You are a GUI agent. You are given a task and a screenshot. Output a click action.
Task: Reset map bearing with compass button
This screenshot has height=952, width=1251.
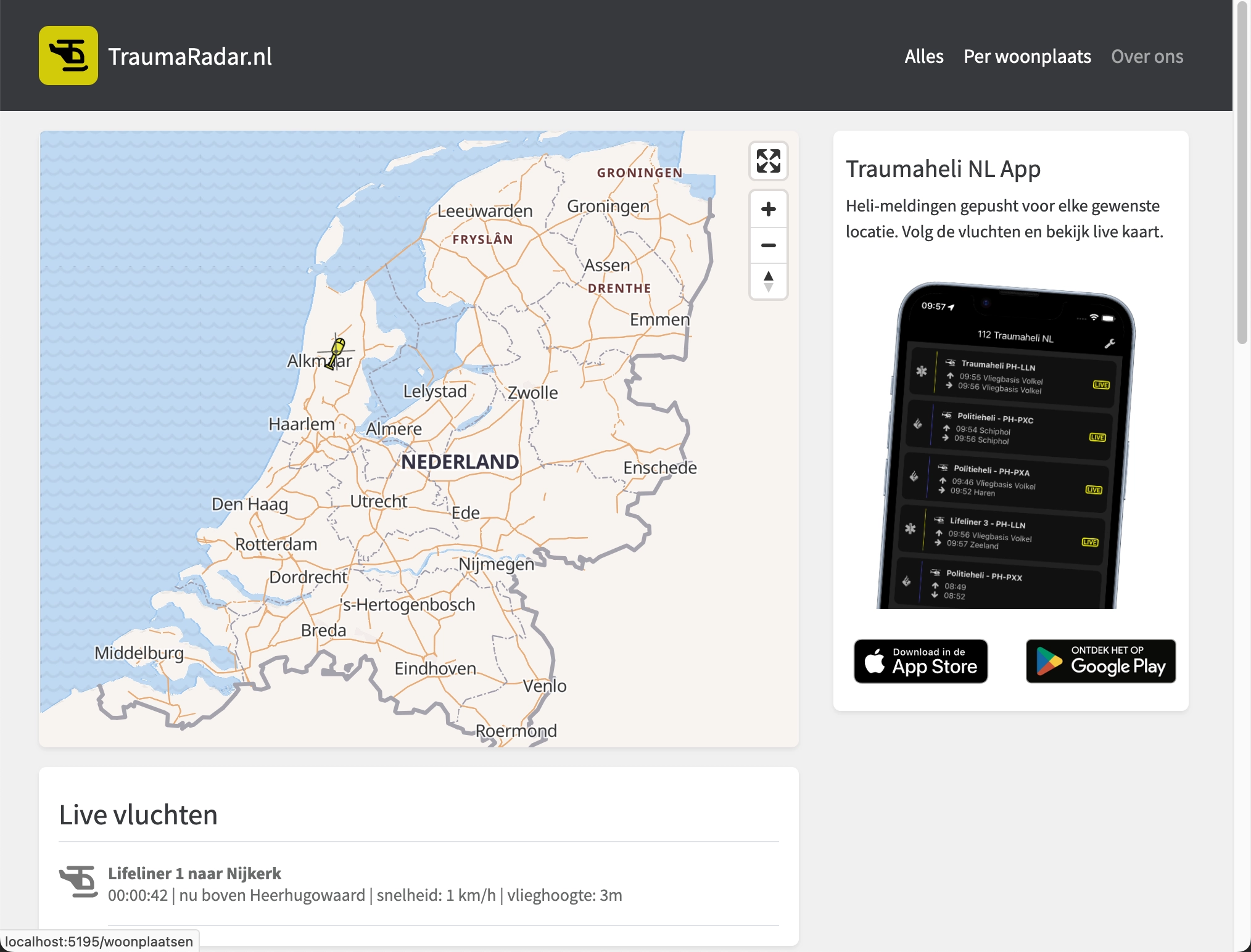[768, 281]
